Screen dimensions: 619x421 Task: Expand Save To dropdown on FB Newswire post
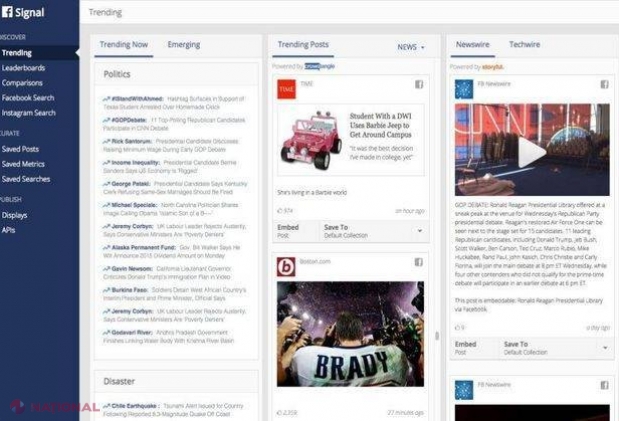[605, 348]
